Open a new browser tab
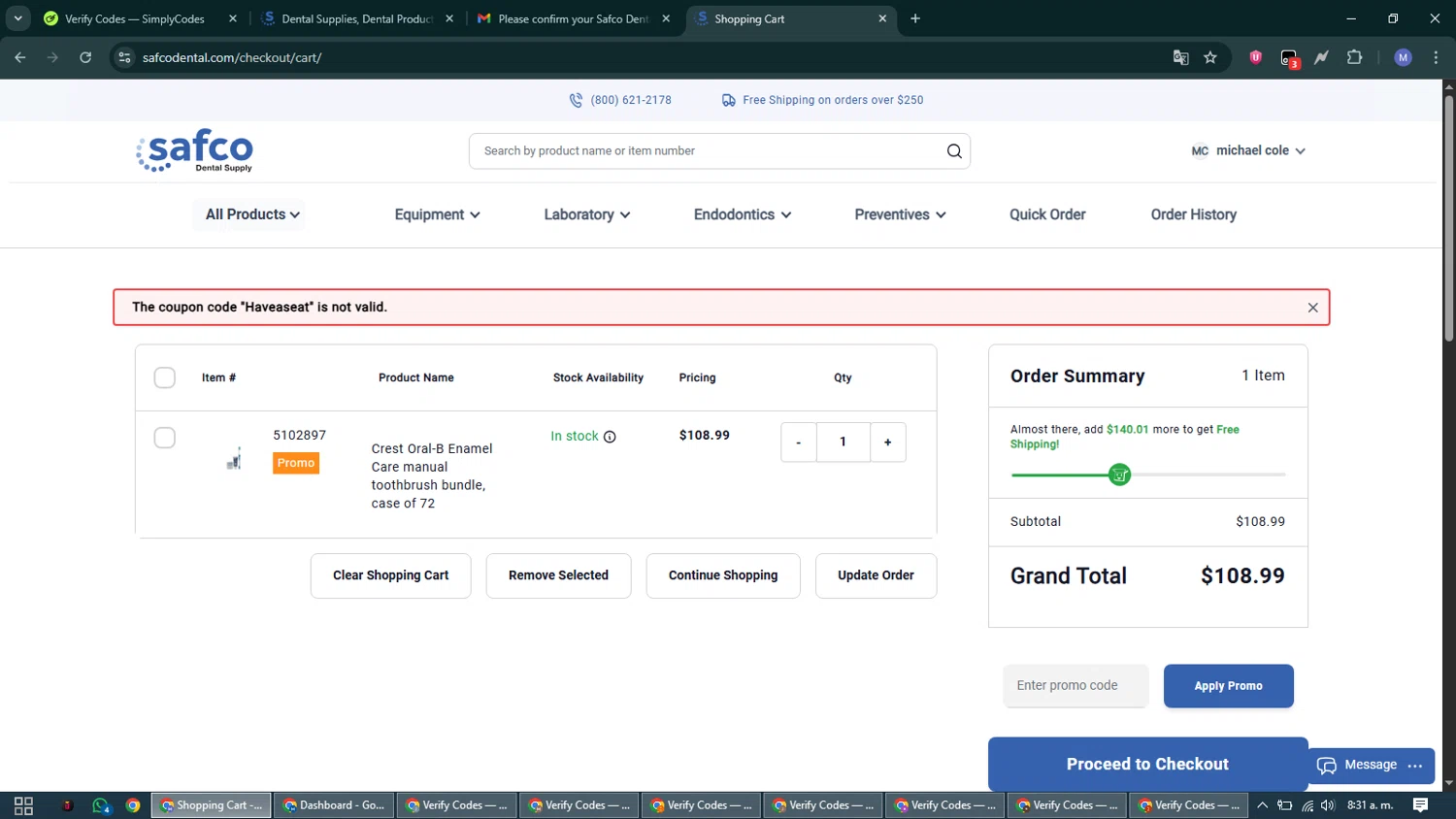Image resolution: width=1456 pixels, height=819 pixels. [914, 18]
